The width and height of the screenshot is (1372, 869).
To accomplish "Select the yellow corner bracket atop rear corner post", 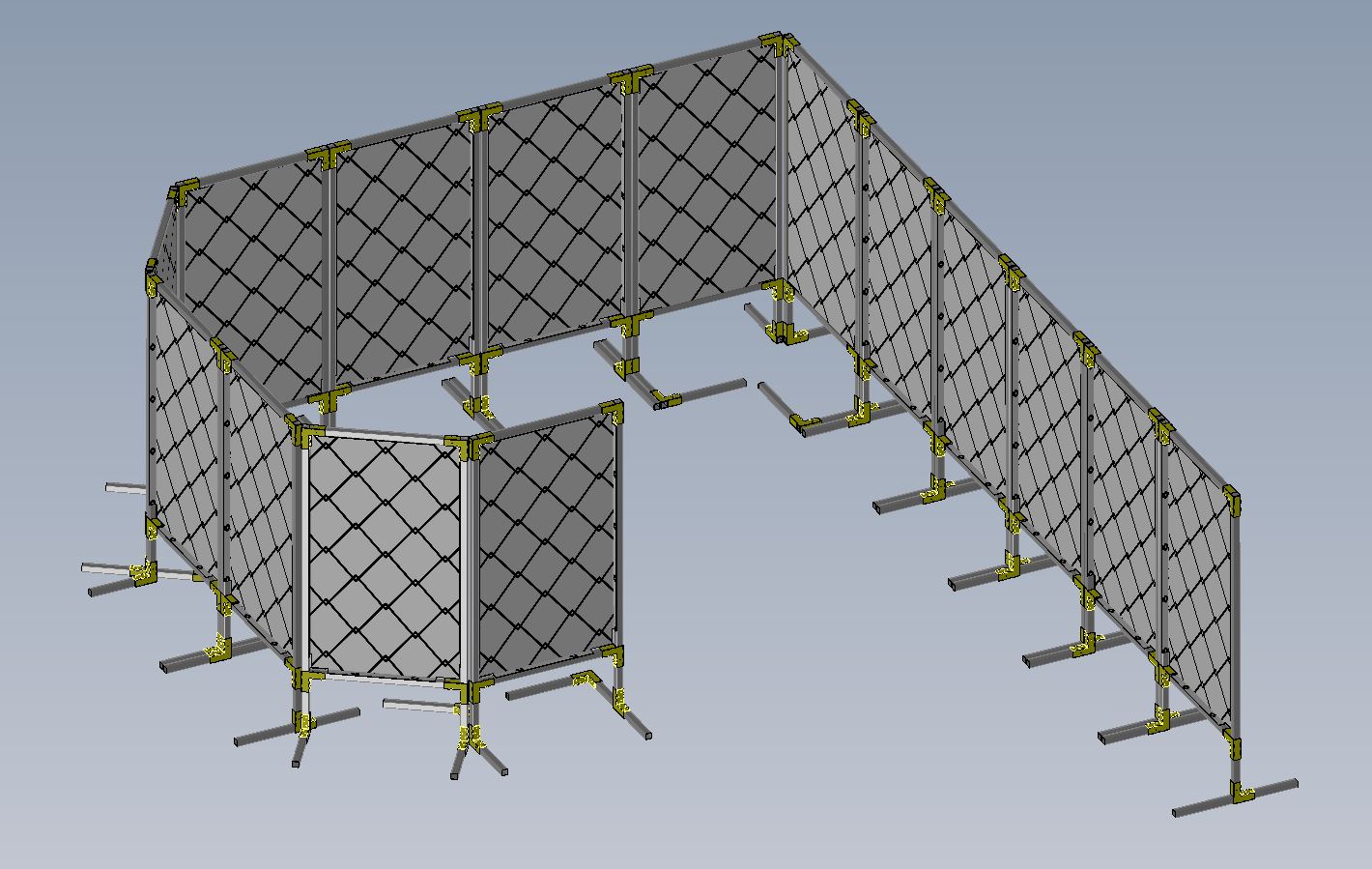I will click(x=778, y=43).
